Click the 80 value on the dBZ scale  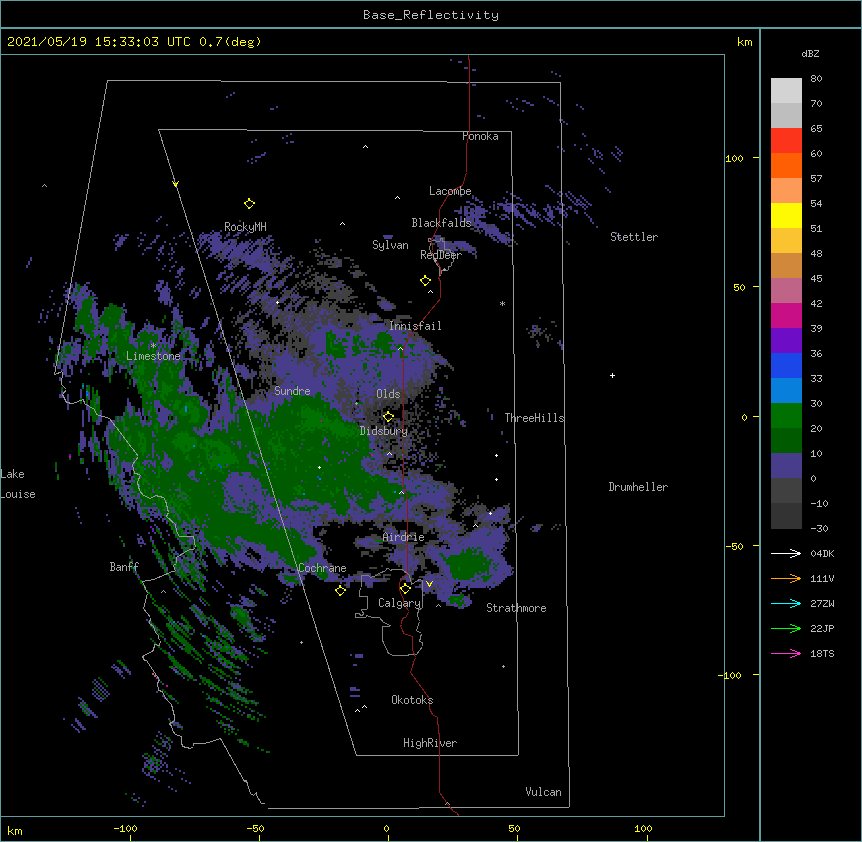tap(816, 79)
